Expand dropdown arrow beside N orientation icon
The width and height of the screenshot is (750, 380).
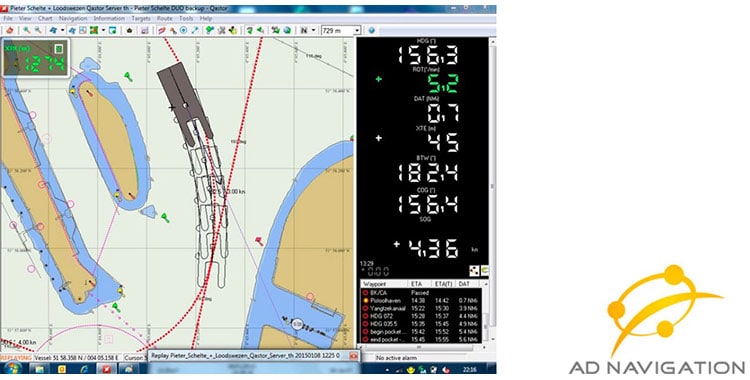tap(313, 30)
